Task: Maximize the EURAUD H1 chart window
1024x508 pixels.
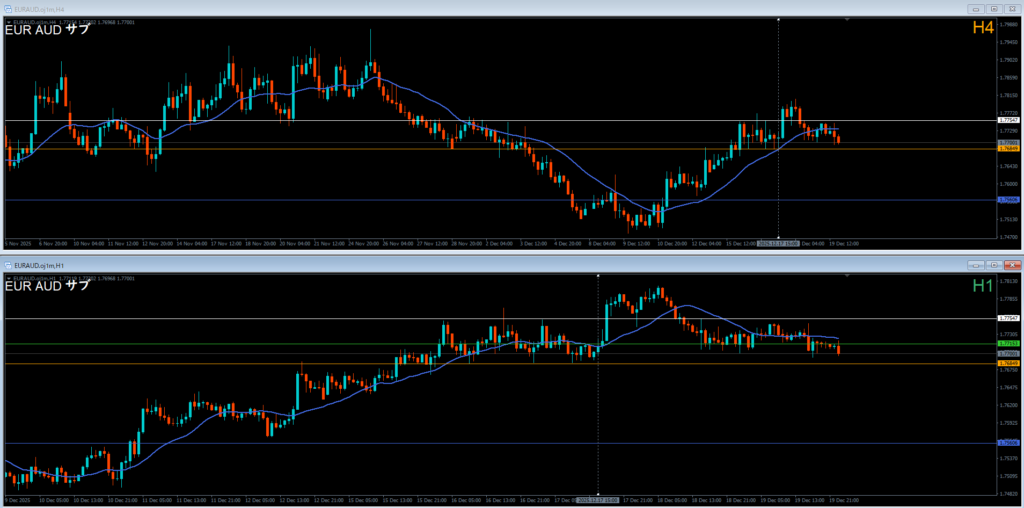Action: point(993,264)
